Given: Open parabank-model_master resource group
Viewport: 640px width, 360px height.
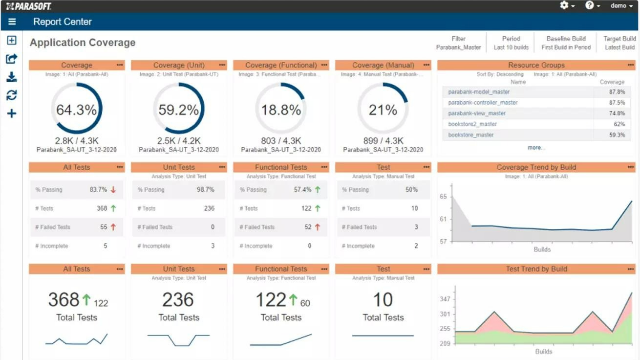Looking at the screenshot, I should 479,92.
